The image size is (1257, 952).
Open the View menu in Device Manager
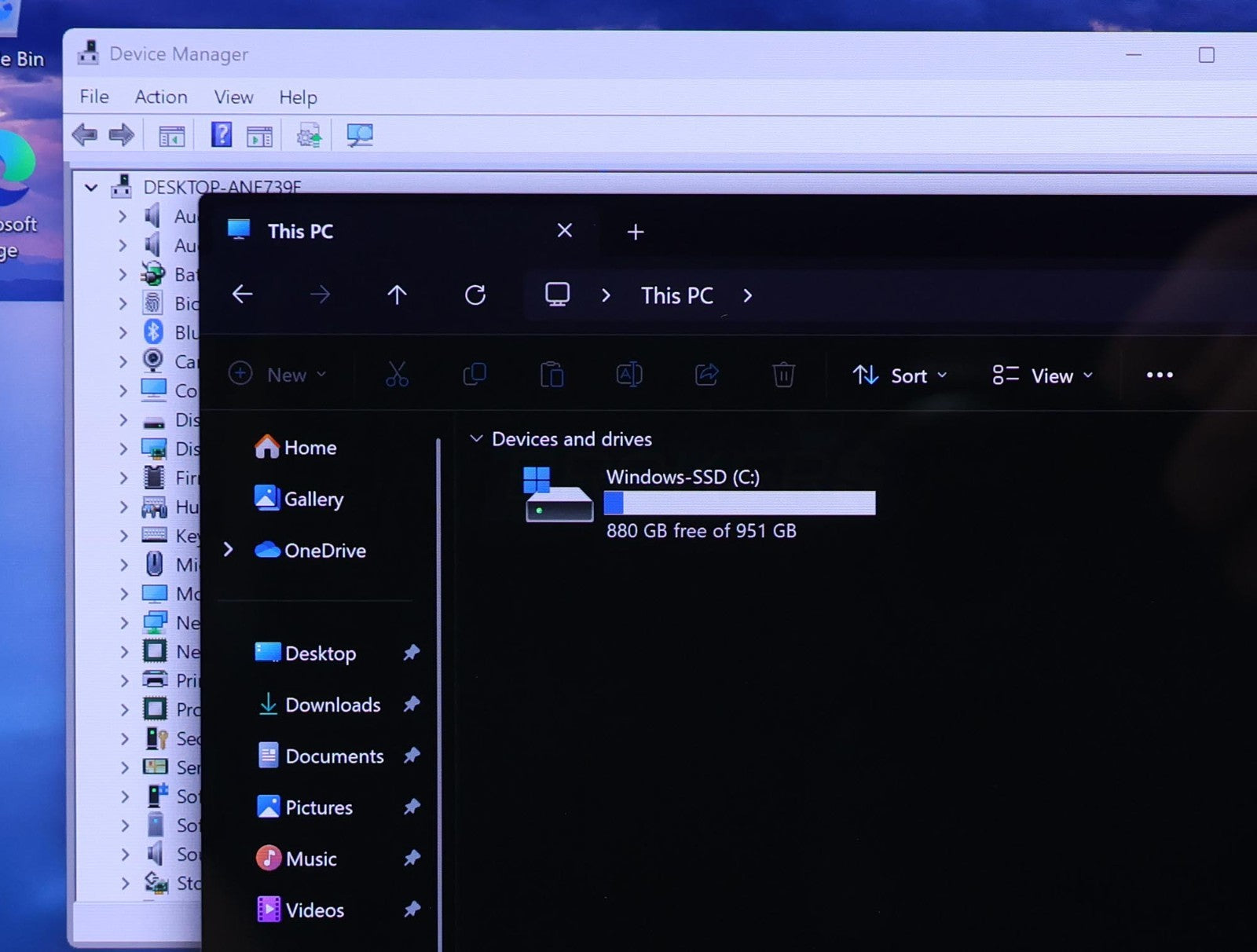233,97
